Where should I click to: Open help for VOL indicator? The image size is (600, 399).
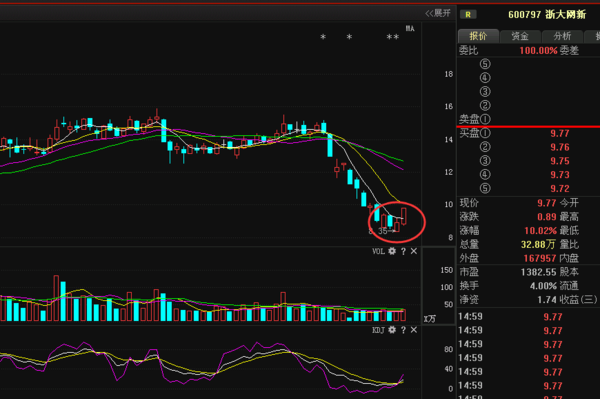click(x=403, y=251)
